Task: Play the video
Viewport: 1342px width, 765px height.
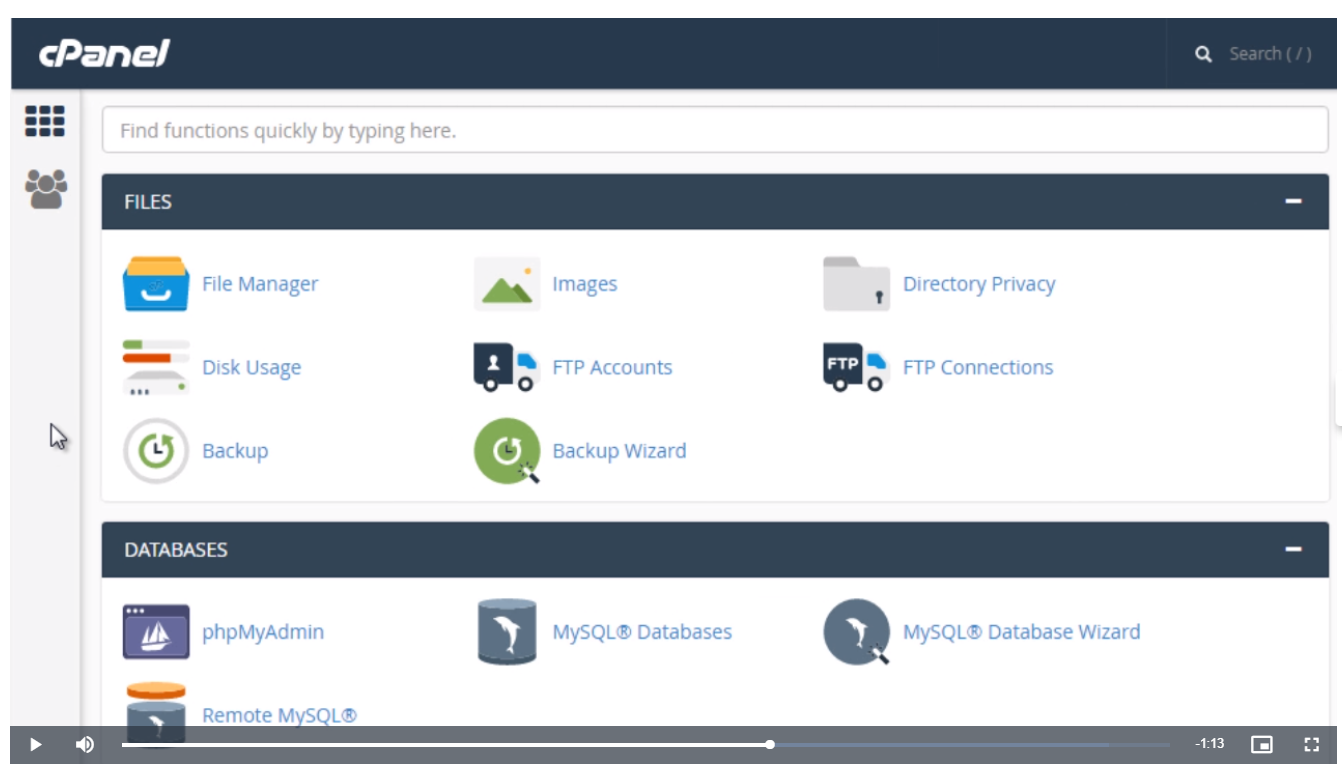Action: point(35,744)
